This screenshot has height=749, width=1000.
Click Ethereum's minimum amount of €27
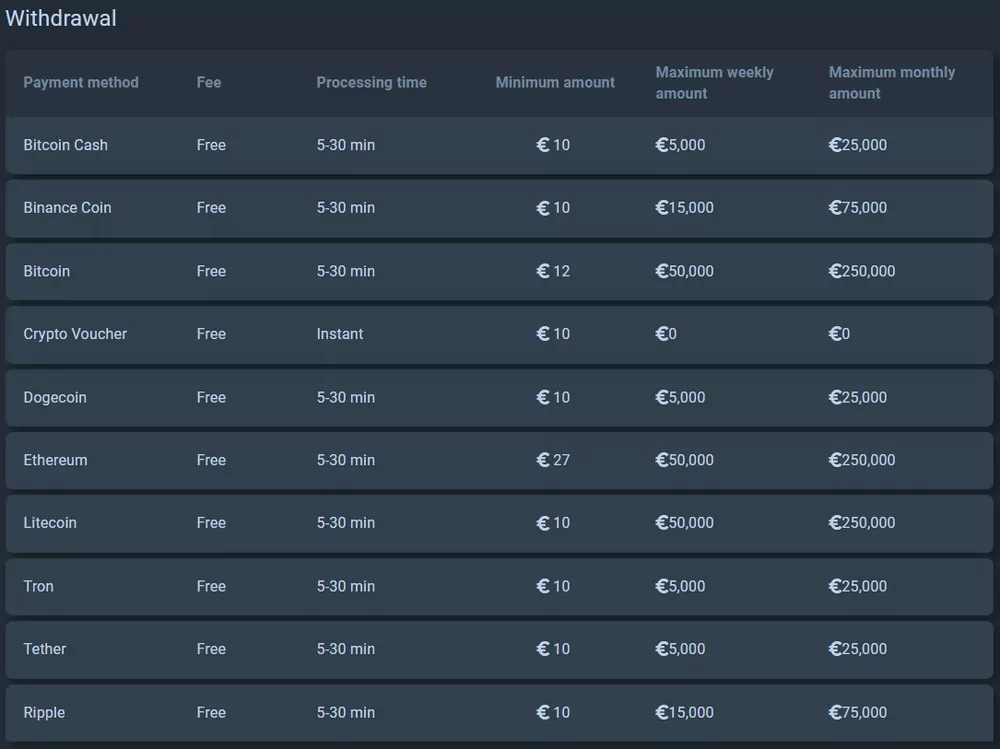point(553,460)
